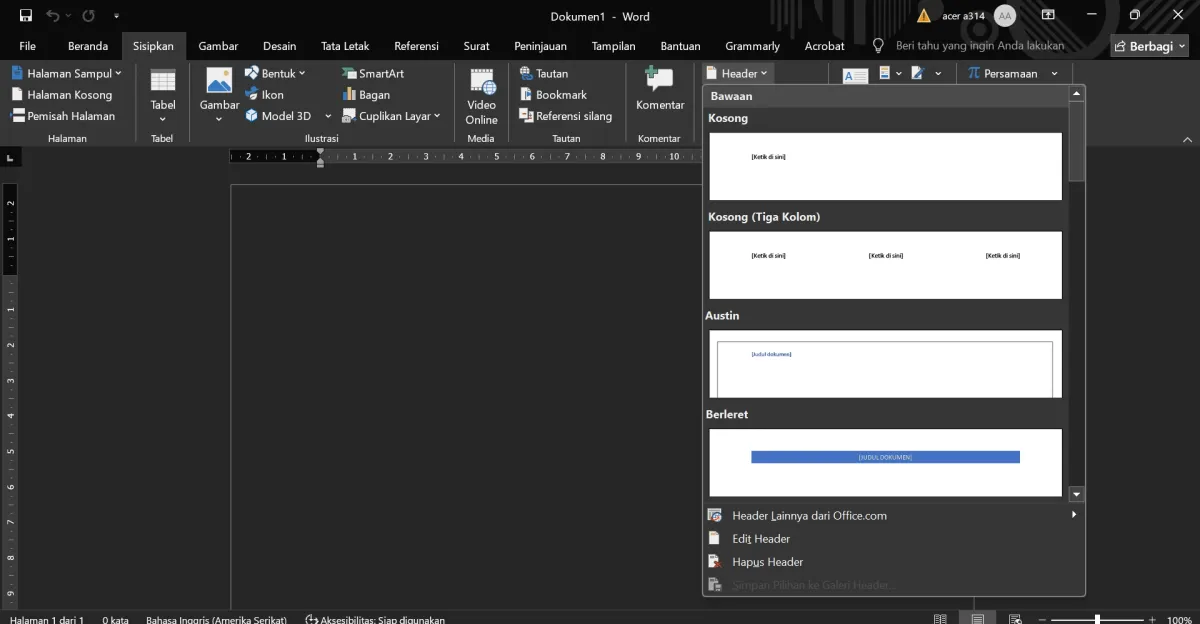Select the Berleret header thumbnail

click(x=886, y=462)
